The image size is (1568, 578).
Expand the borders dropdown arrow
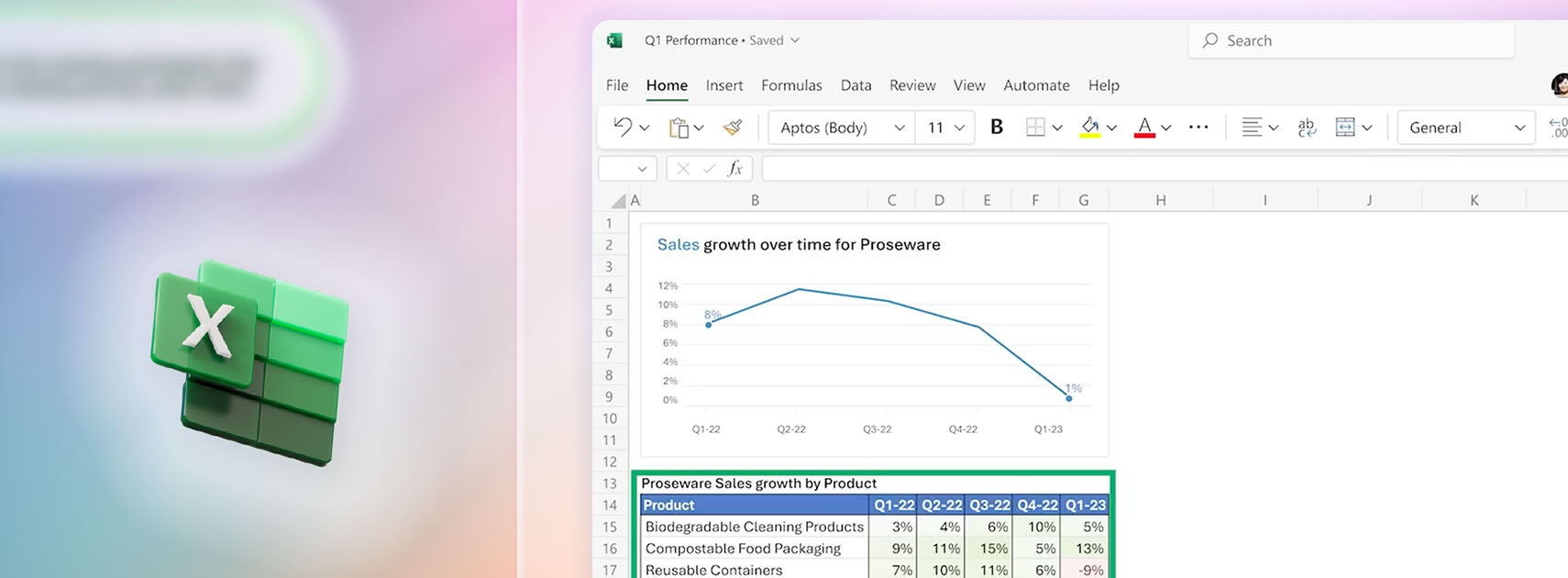(1057, 128)
